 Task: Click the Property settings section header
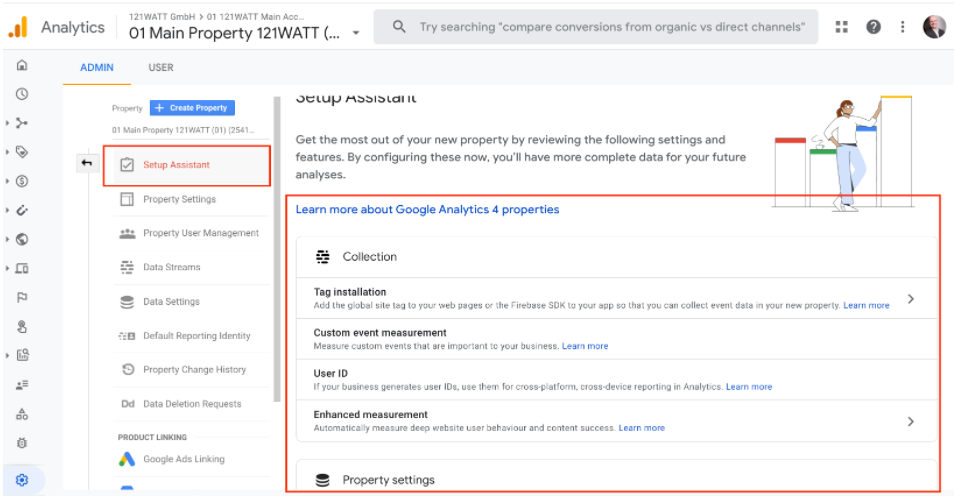pyautogui.click(x=616, y=478)
